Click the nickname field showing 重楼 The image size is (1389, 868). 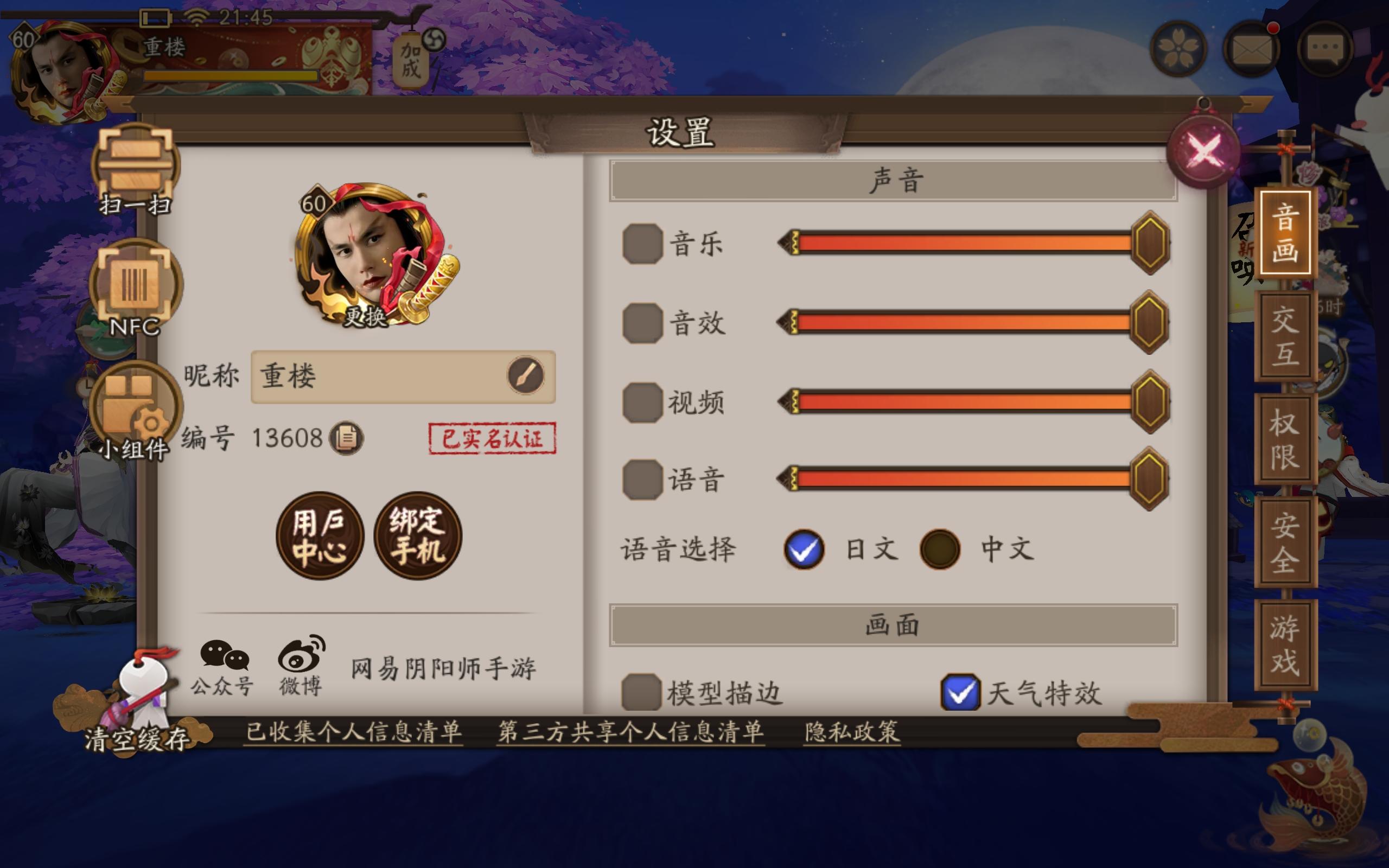(403, 376)
